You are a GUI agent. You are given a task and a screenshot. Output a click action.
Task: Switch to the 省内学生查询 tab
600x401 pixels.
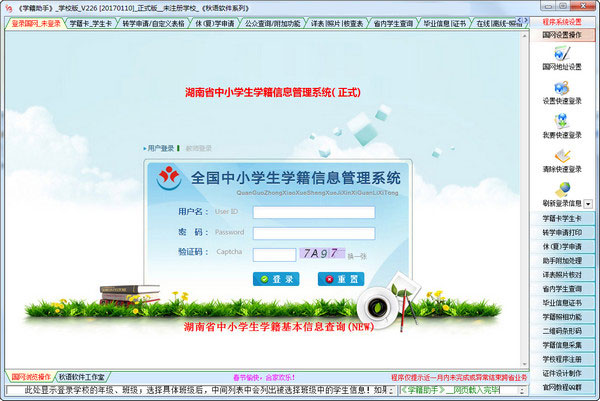(393, 23)
